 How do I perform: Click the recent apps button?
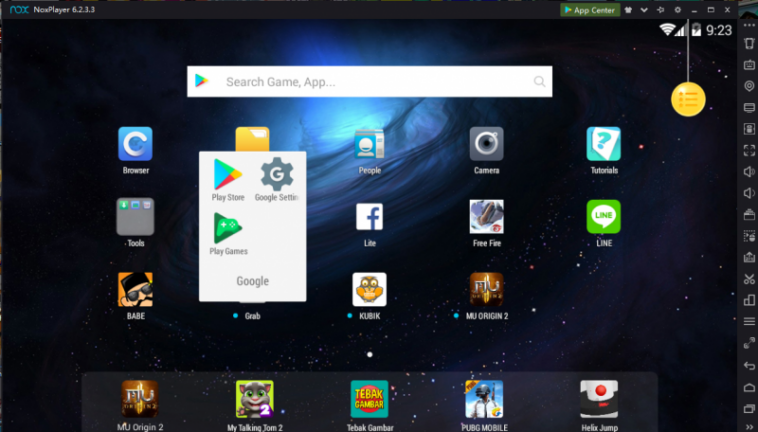point(749,409)
